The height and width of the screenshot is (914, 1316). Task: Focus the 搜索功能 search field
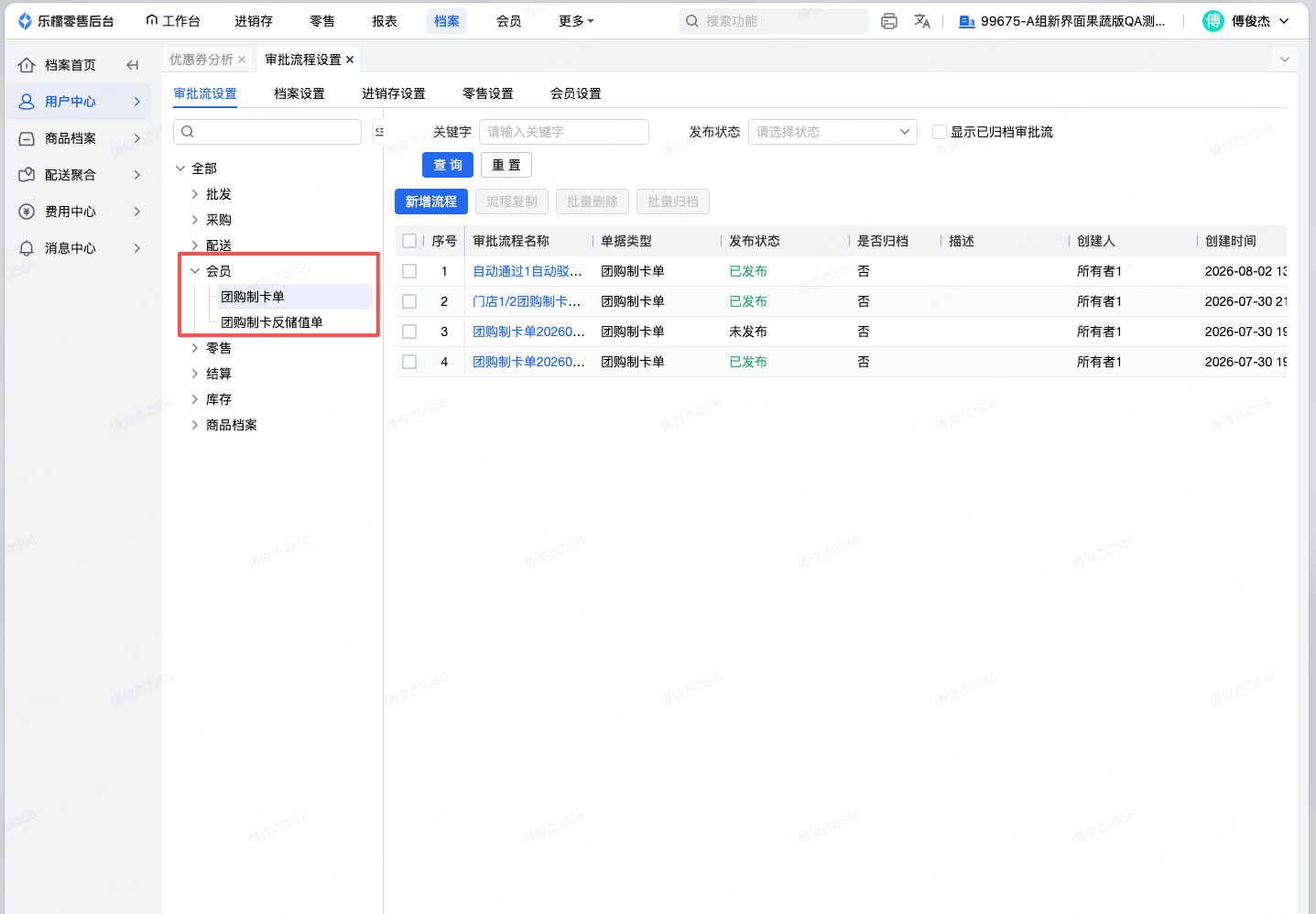(774, 21)
